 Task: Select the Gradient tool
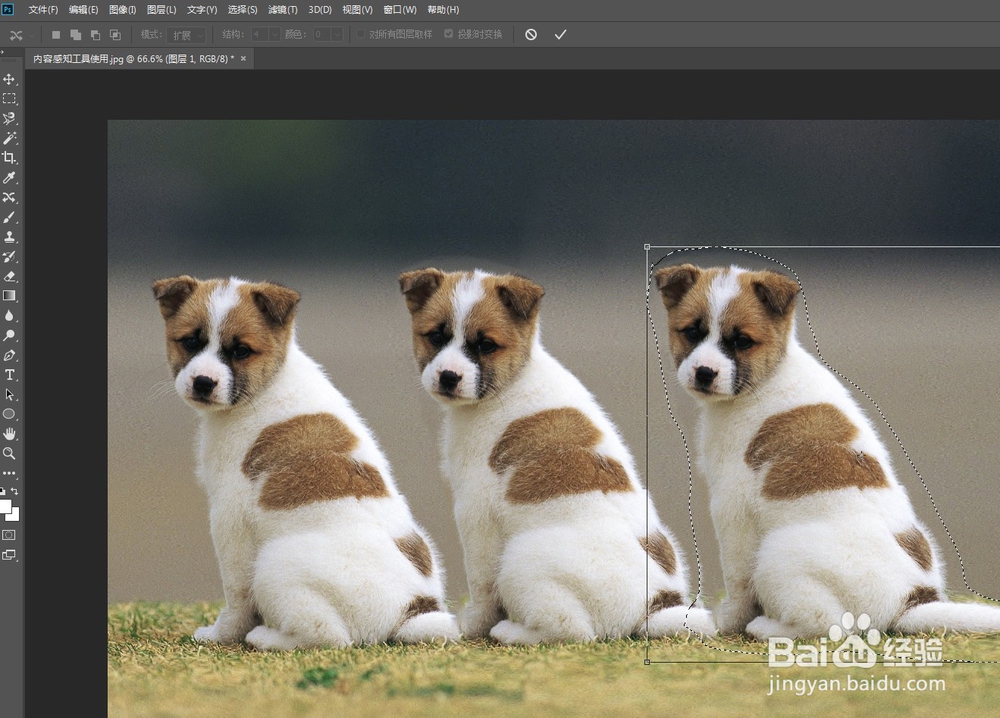pyautogui.click(x=9, y=296)
